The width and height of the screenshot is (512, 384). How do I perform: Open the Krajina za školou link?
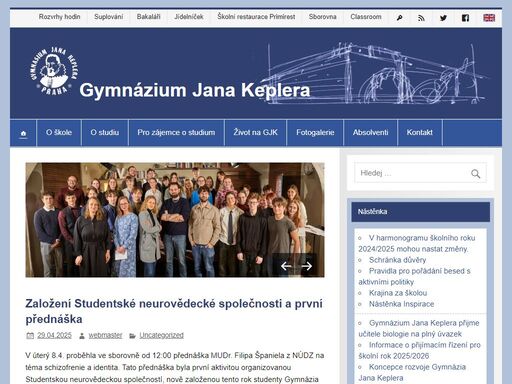point(398,293)
